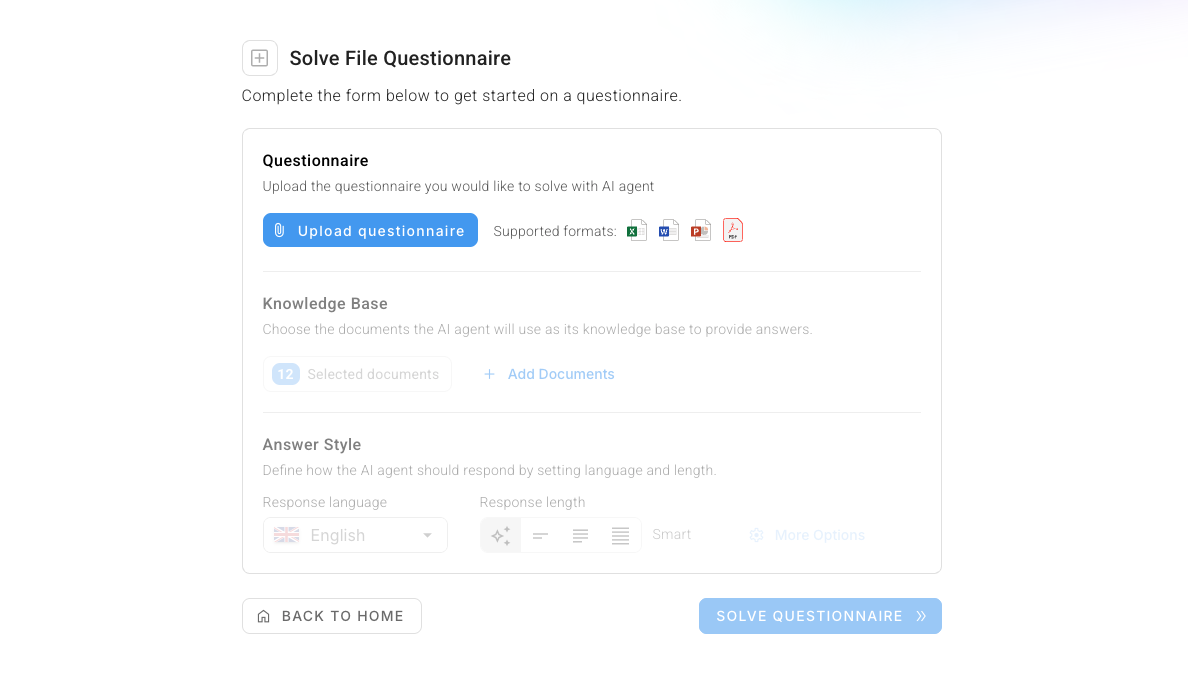
Task: Click the PDF format icon
Action: click(733, 230)
